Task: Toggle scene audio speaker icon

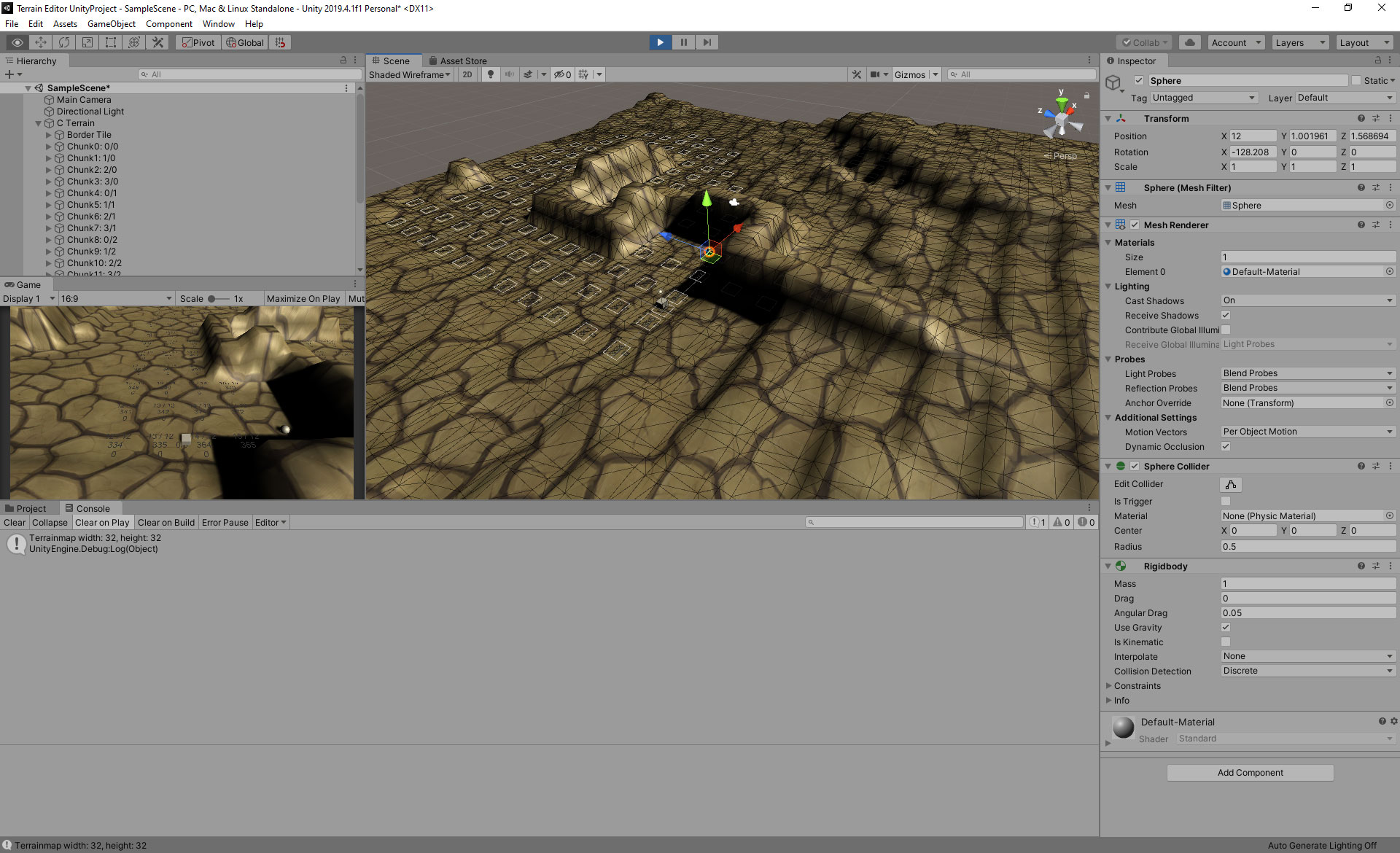Action: [x=509, y=74]
